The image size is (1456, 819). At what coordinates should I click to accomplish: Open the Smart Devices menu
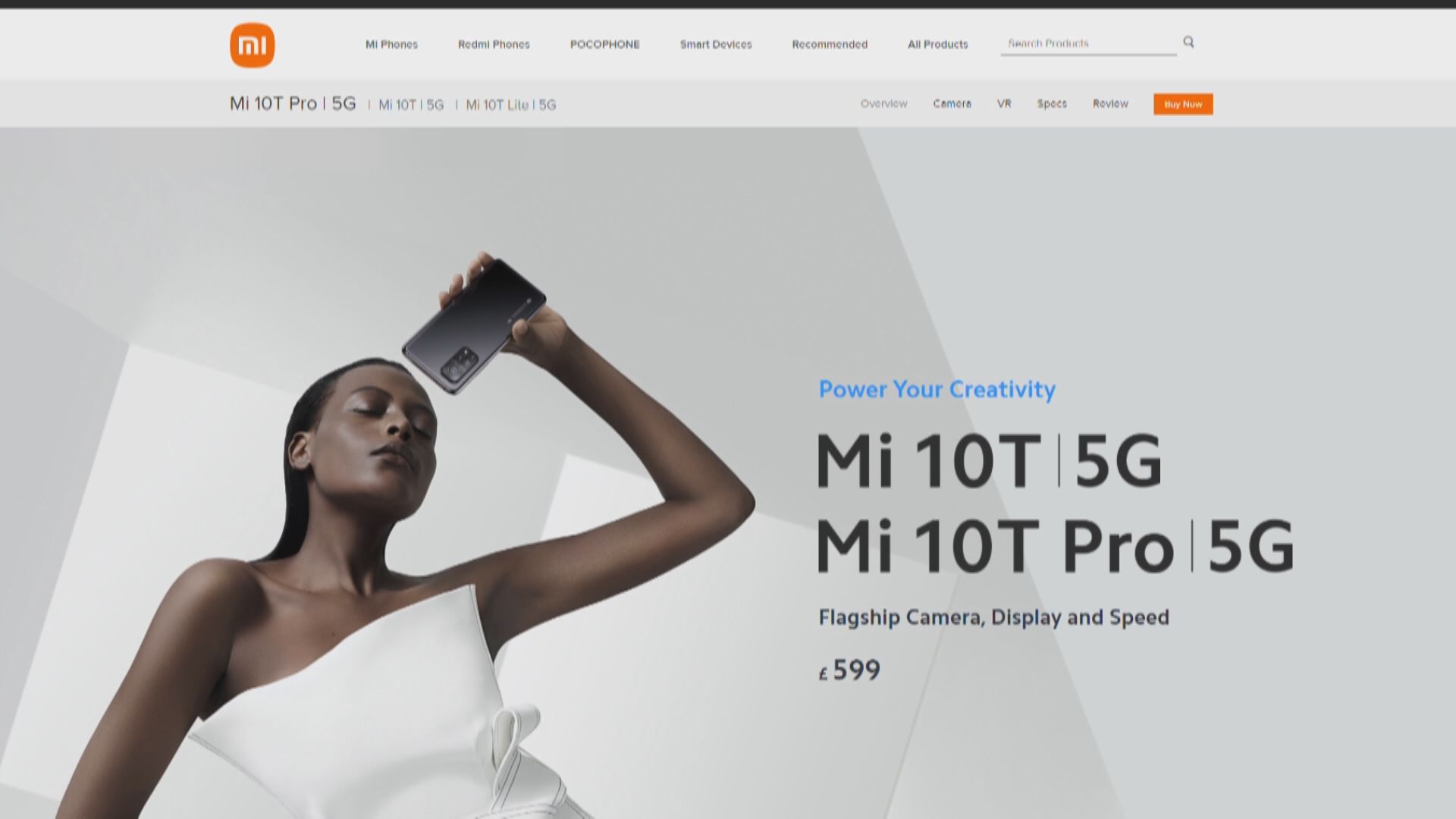(x=715, y=45)
